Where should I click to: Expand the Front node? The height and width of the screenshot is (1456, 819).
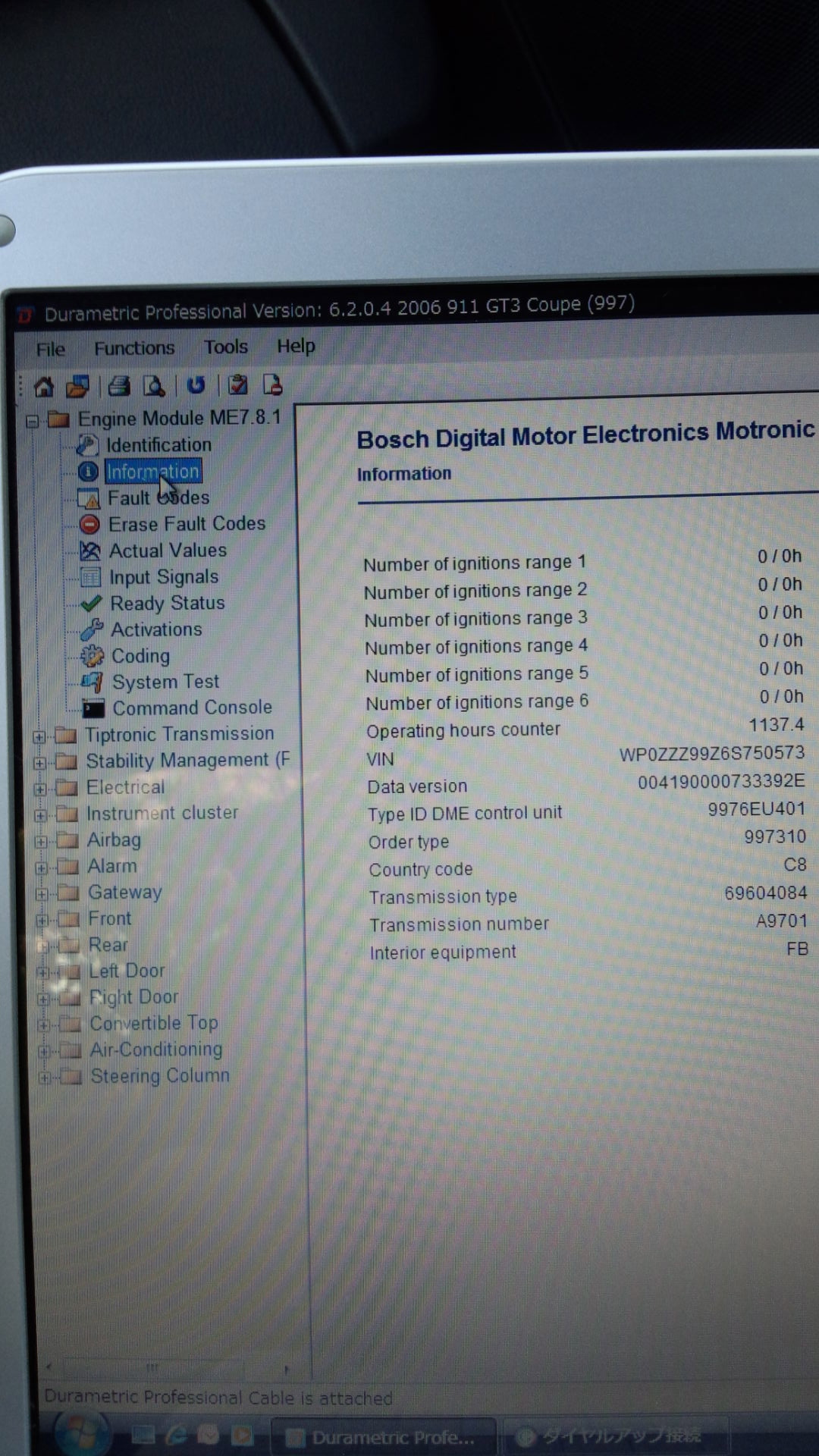(x=43, y=921)
